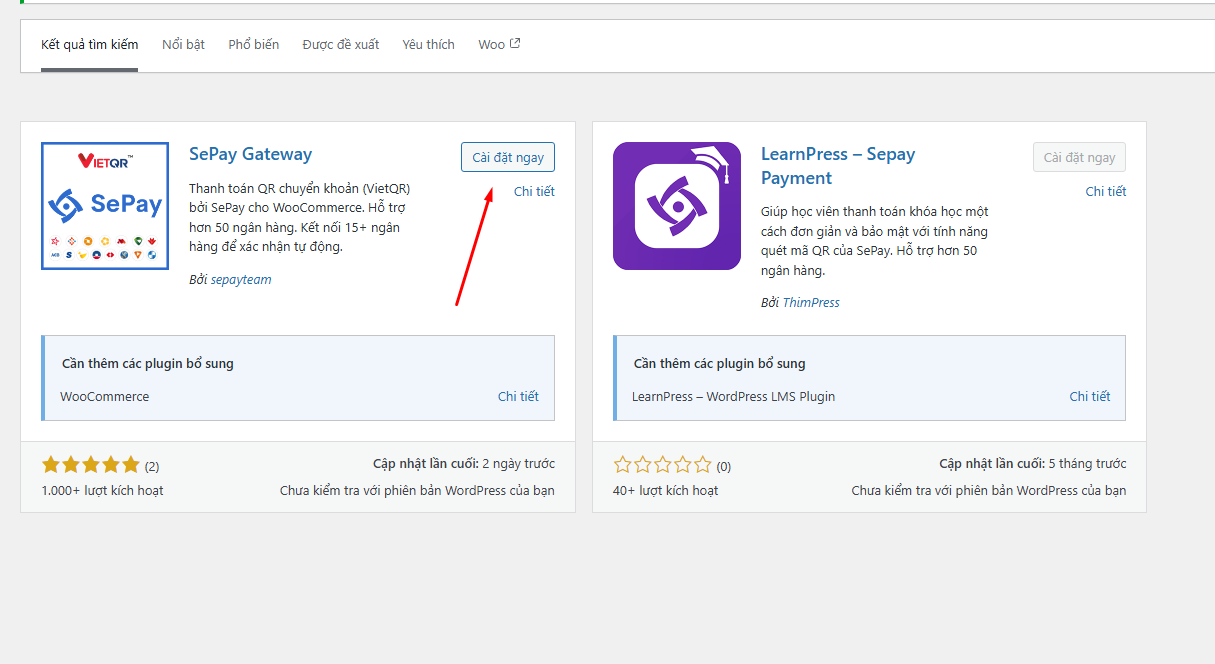This screenshot has height=664, width=1215.
Task: Click Cài đặt ngay for SePay Gateway
Action: click(x=508, y=157)
